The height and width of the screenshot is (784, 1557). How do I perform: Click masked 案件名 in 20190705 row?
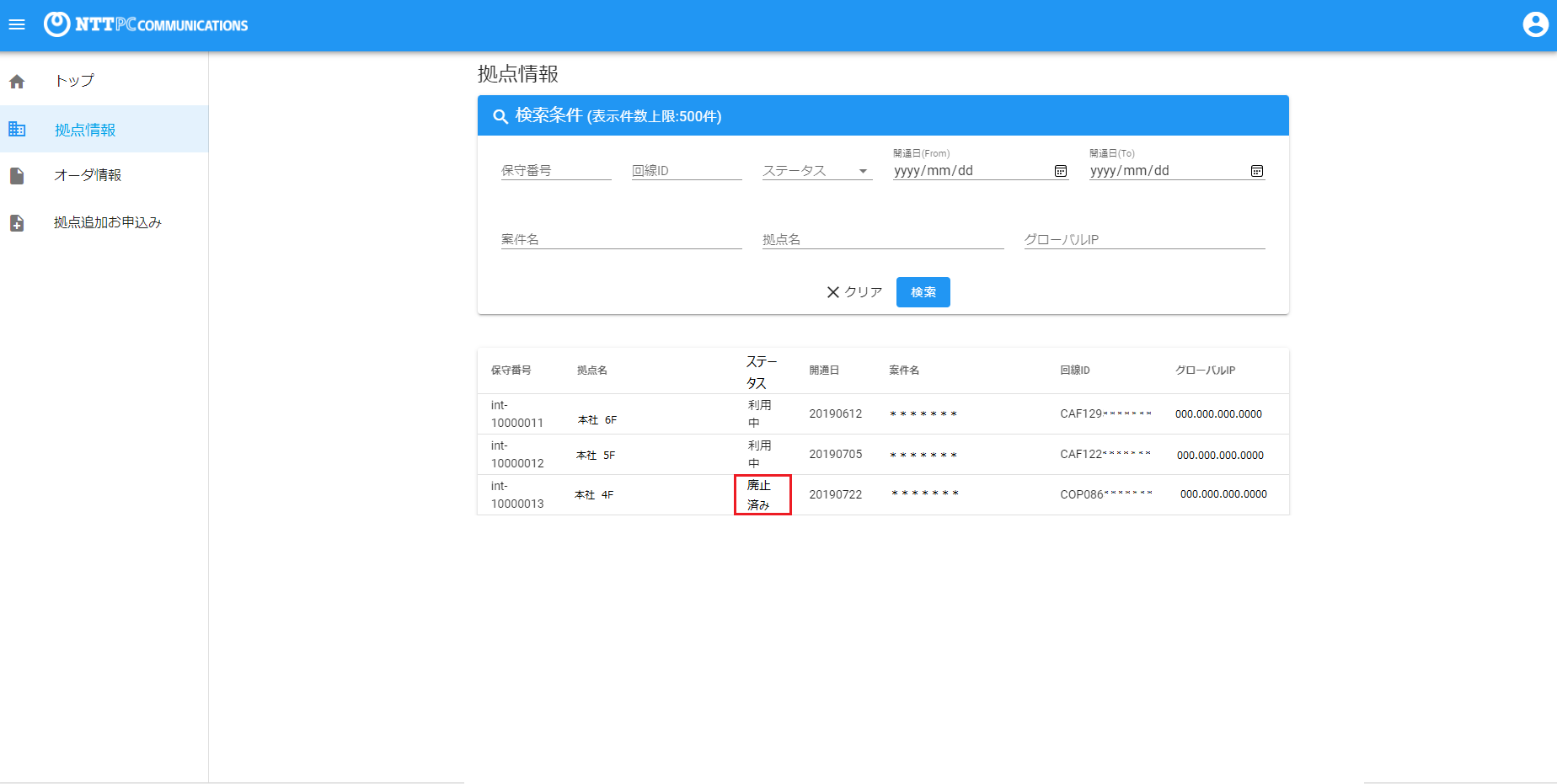pos(923,455)
